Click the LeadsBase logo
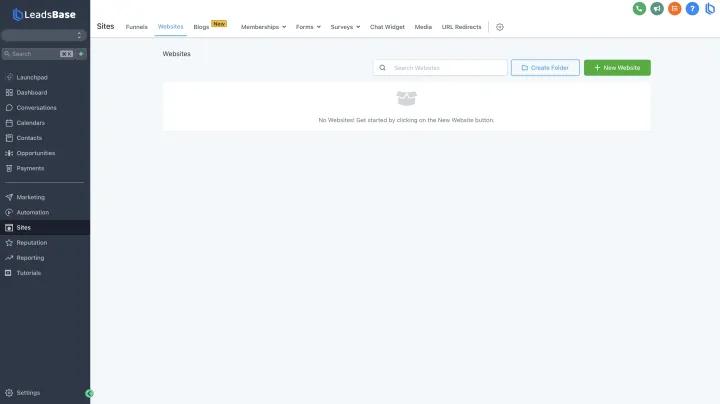The width and height of the screenshot is (720, 404). pos(44,15)
